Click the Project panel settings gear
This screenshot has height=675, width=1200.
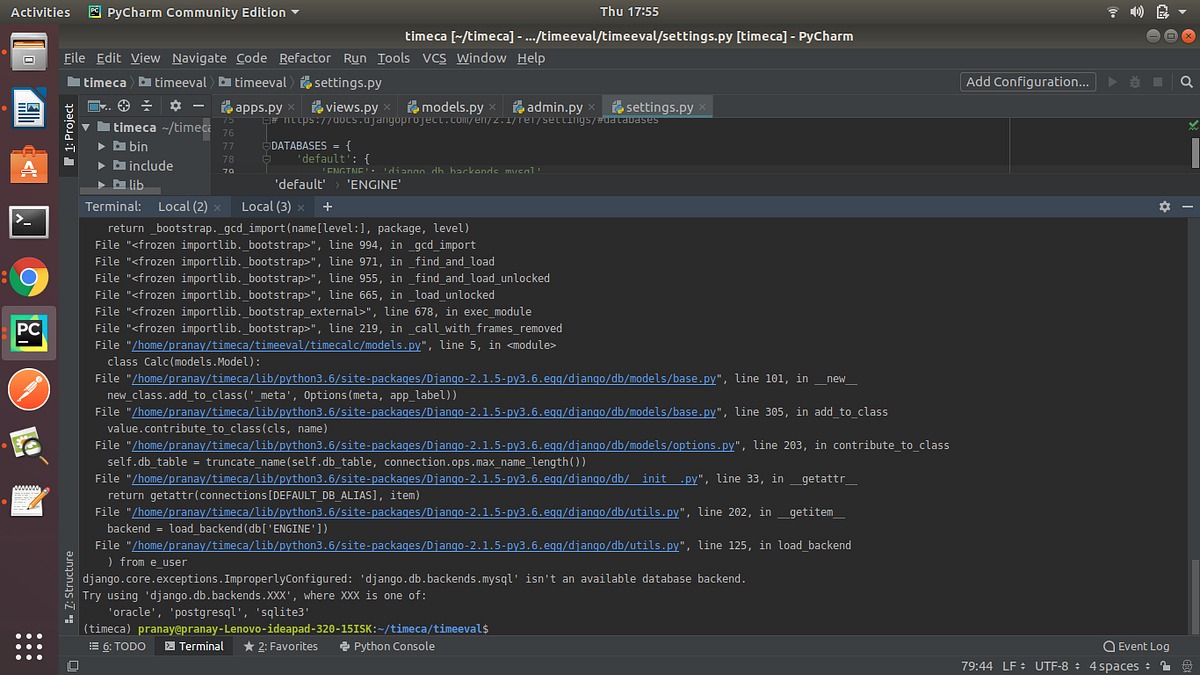click(175, 105)
